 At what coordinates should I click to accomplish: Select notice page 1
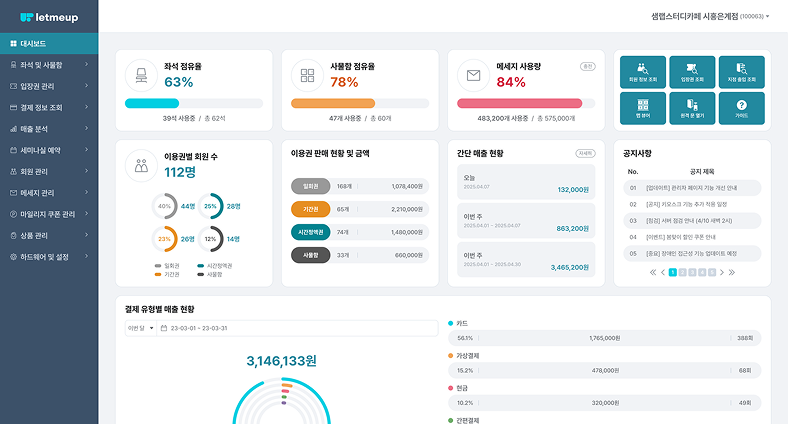click(x=672, y=272)
